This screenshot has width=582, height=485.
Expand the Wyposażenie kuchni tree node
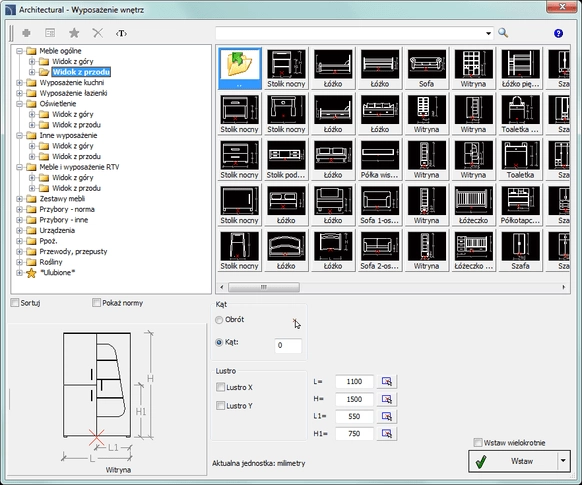tap(19, 82)
